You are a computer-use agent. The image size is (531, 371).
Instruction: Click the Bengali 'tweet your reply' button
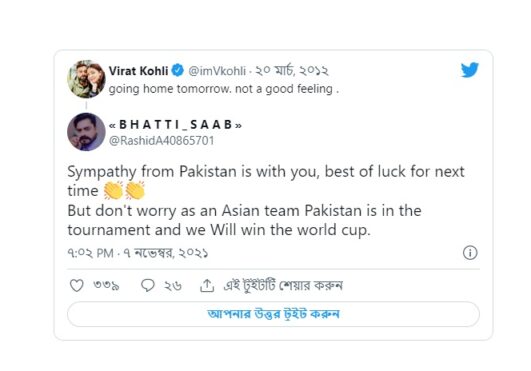point(273,314)
